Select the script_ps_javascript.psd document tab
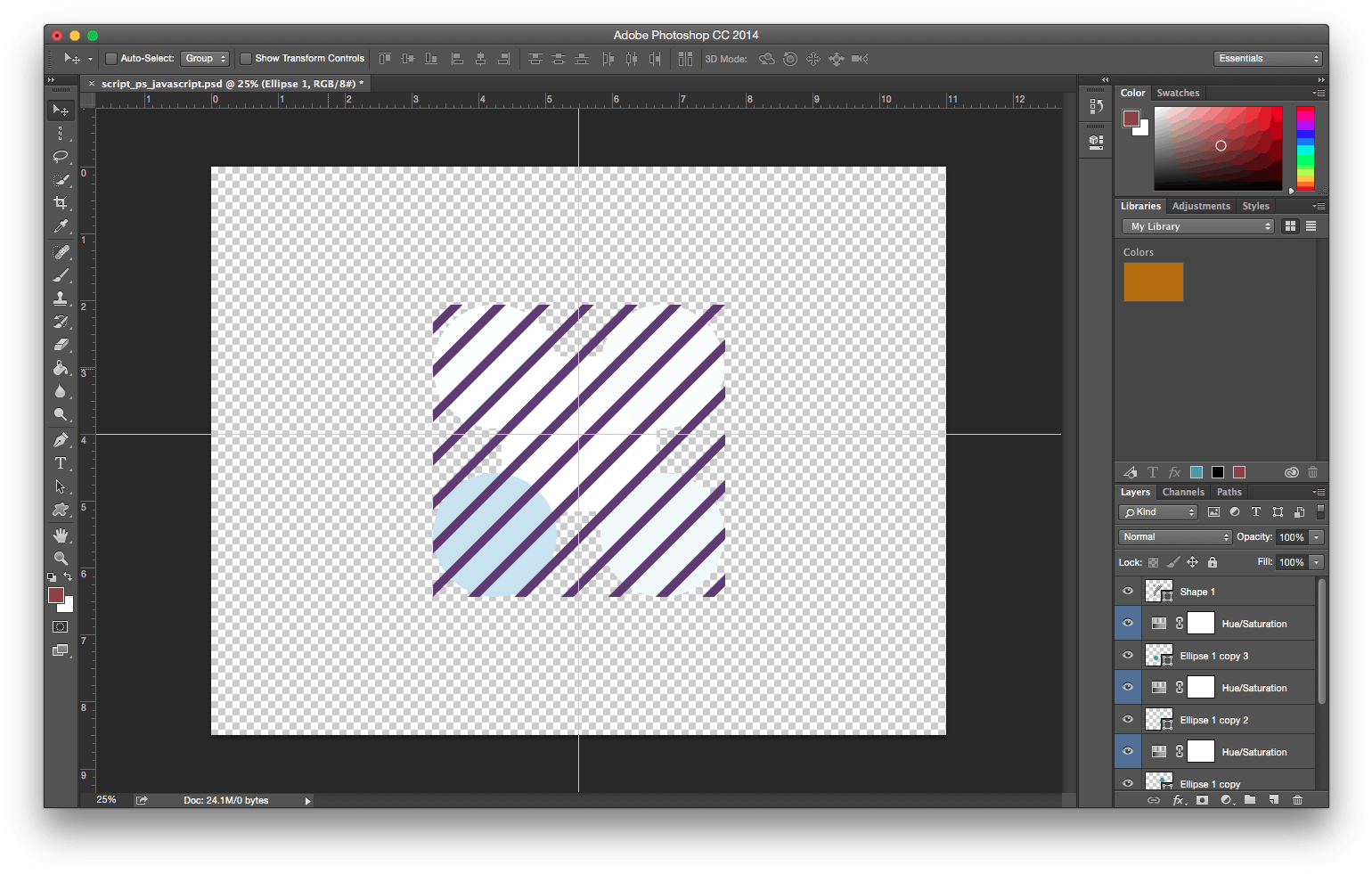This screenshot has height=874, width=1372. pyautogui.click(x=232, y=84)
